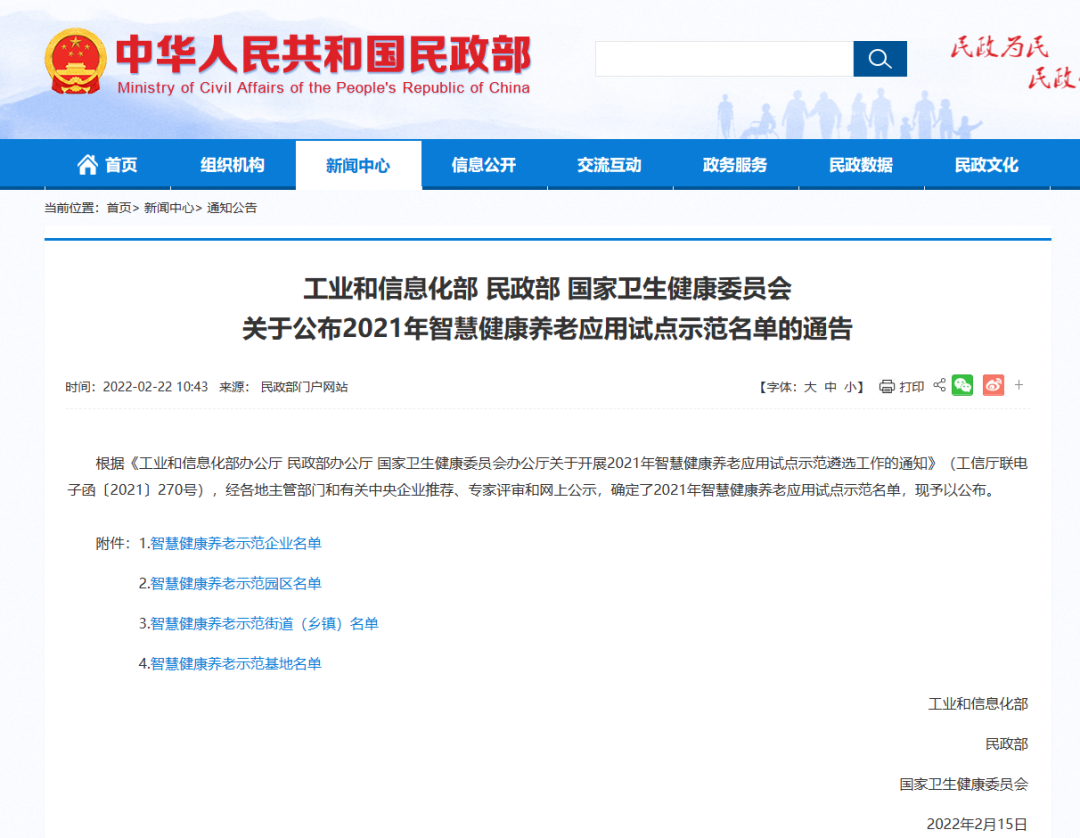Image resolution: width=1080 pixels, height=838 pixels.
Task: Click the print icon beside 打印
Action: click(887, 385)
